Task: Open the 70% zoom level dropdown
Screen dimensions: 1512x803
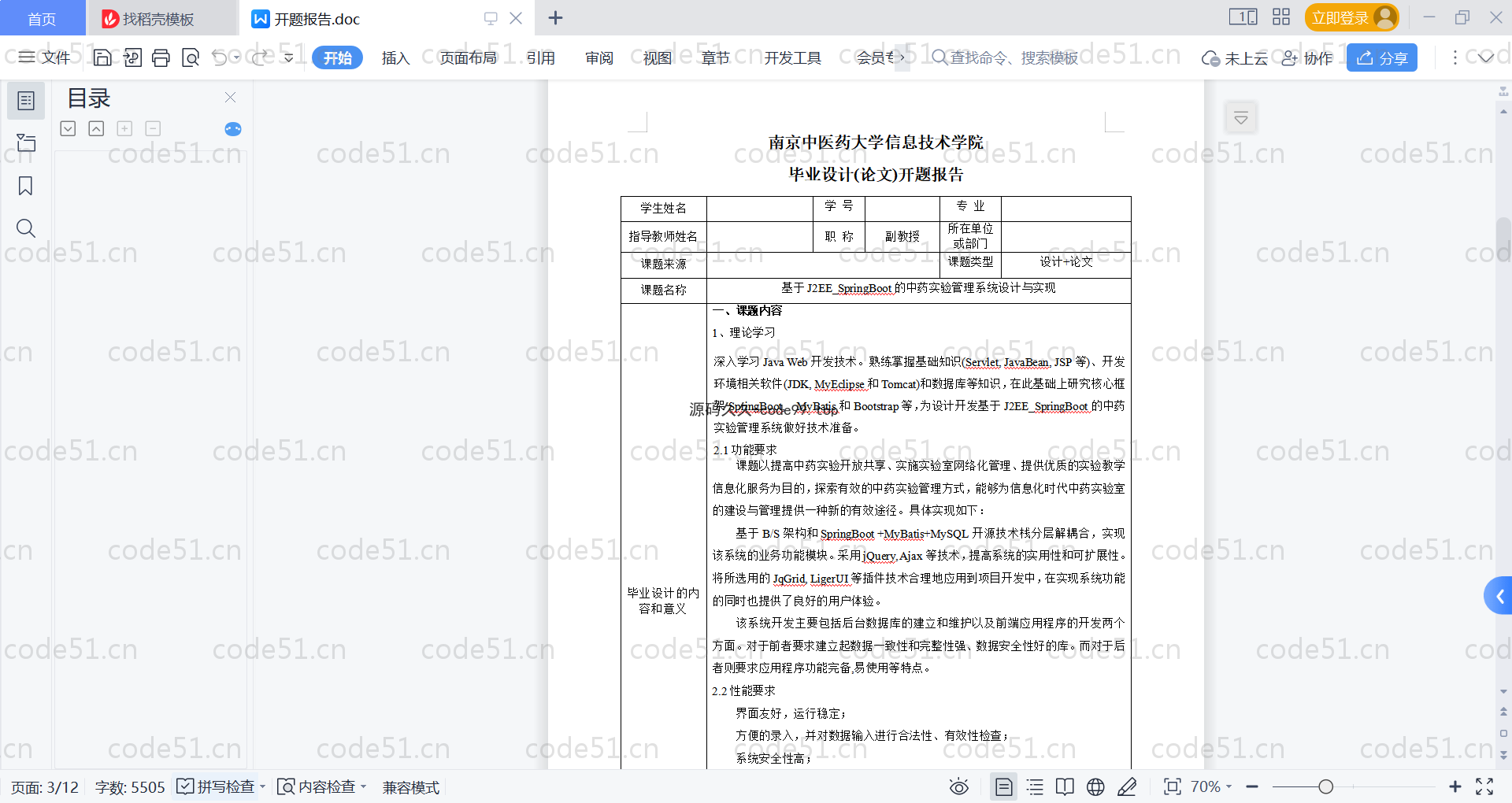Action: coord(1210,787)
